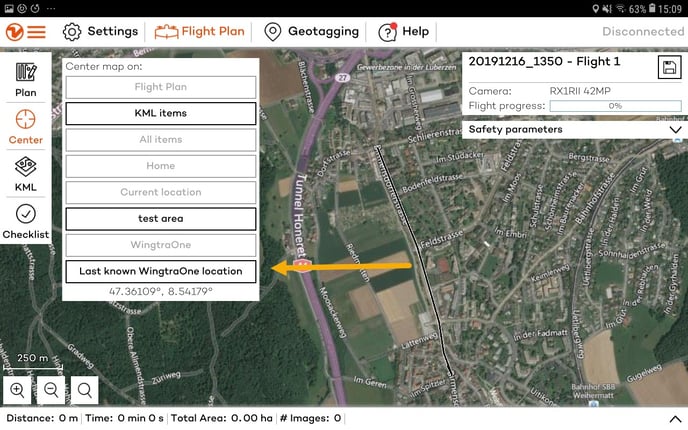
Task: Open the Settings tab
Action: coord(100,31)
